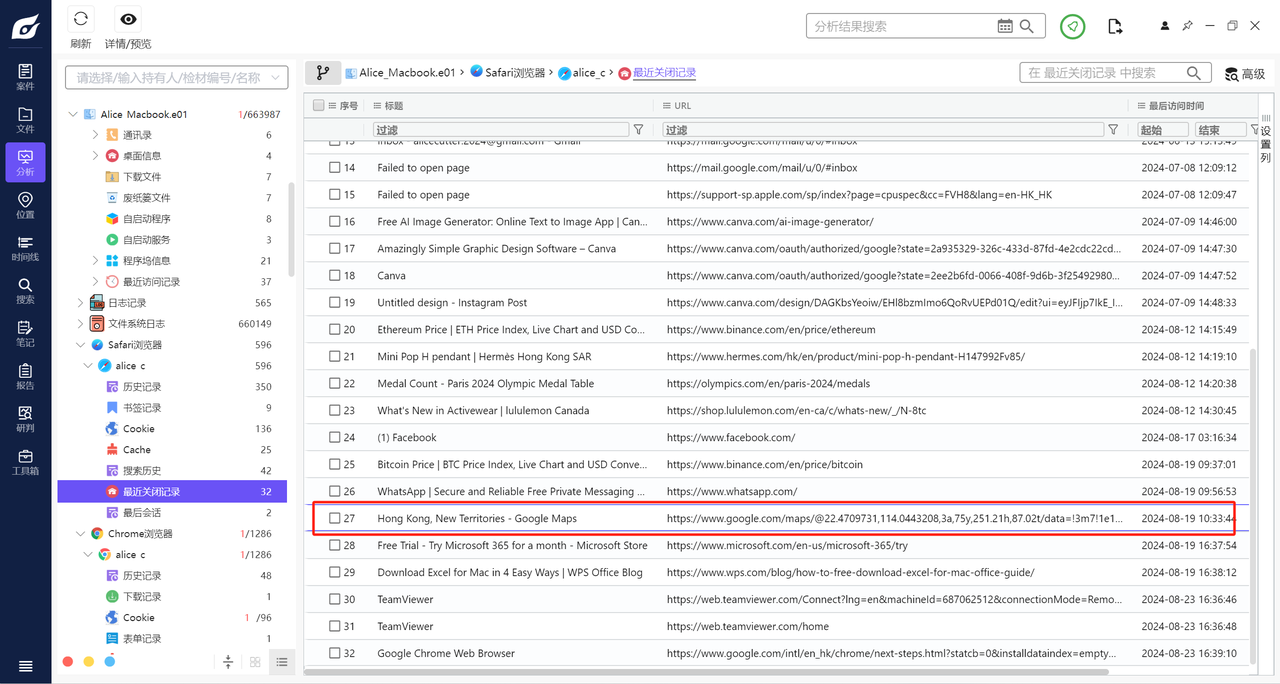Collapse the Chrome浏览器 tree node
This screenshot has height=684, width=1280.
click(80, 534)
